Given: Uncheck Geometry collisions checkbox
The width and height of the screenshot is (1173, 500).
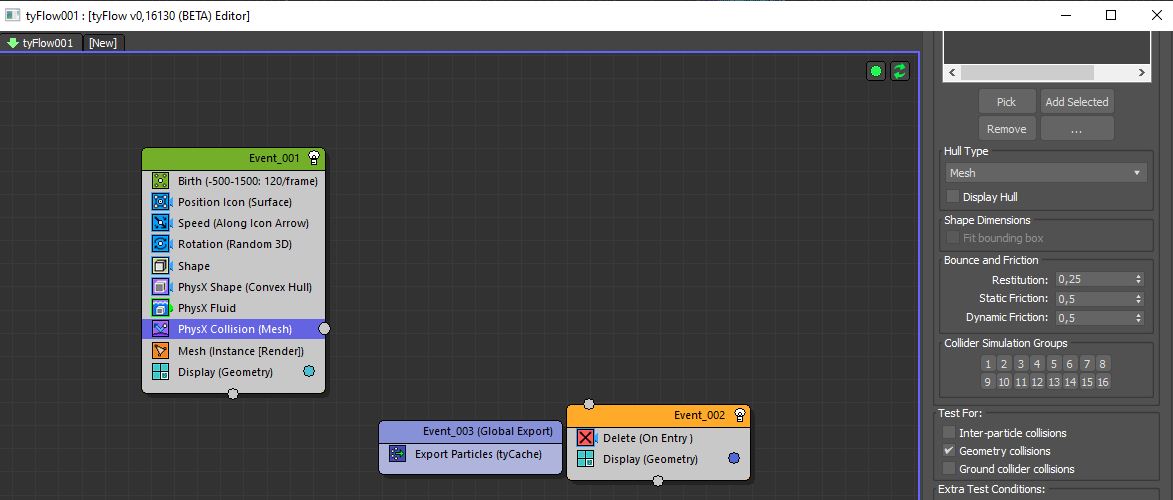Looking at the screenshot, I should (x=949, y=451).
